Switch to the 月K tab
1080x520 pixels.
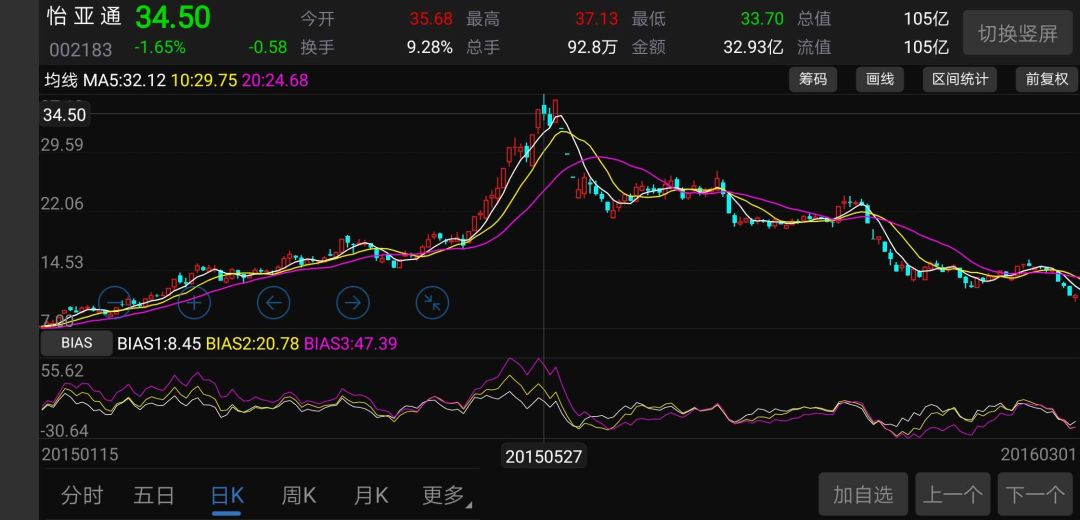pos(371,495)
